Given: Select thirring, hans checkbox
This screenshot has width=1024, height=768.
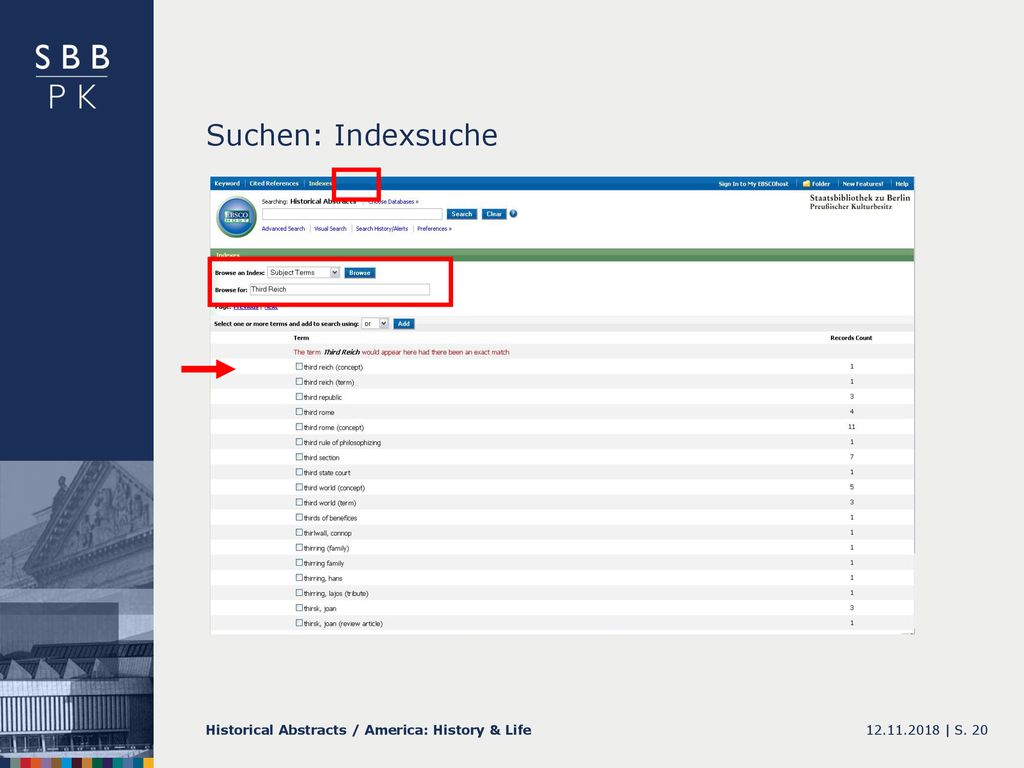Looking at the screenshot, I should click(x=299, y=577).
